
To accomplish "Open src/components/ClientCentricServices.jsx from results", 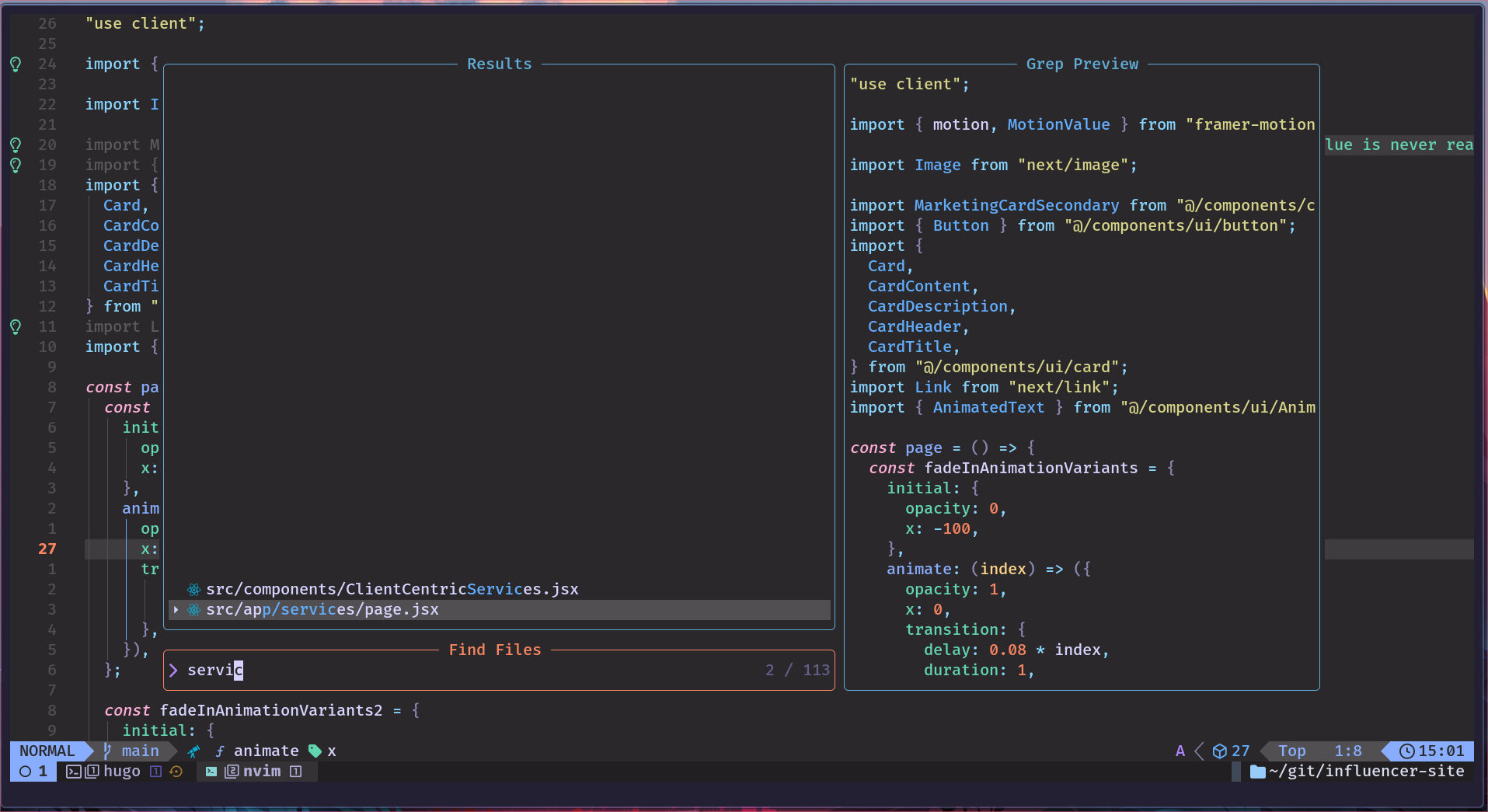I will click(x=392, y=589).
